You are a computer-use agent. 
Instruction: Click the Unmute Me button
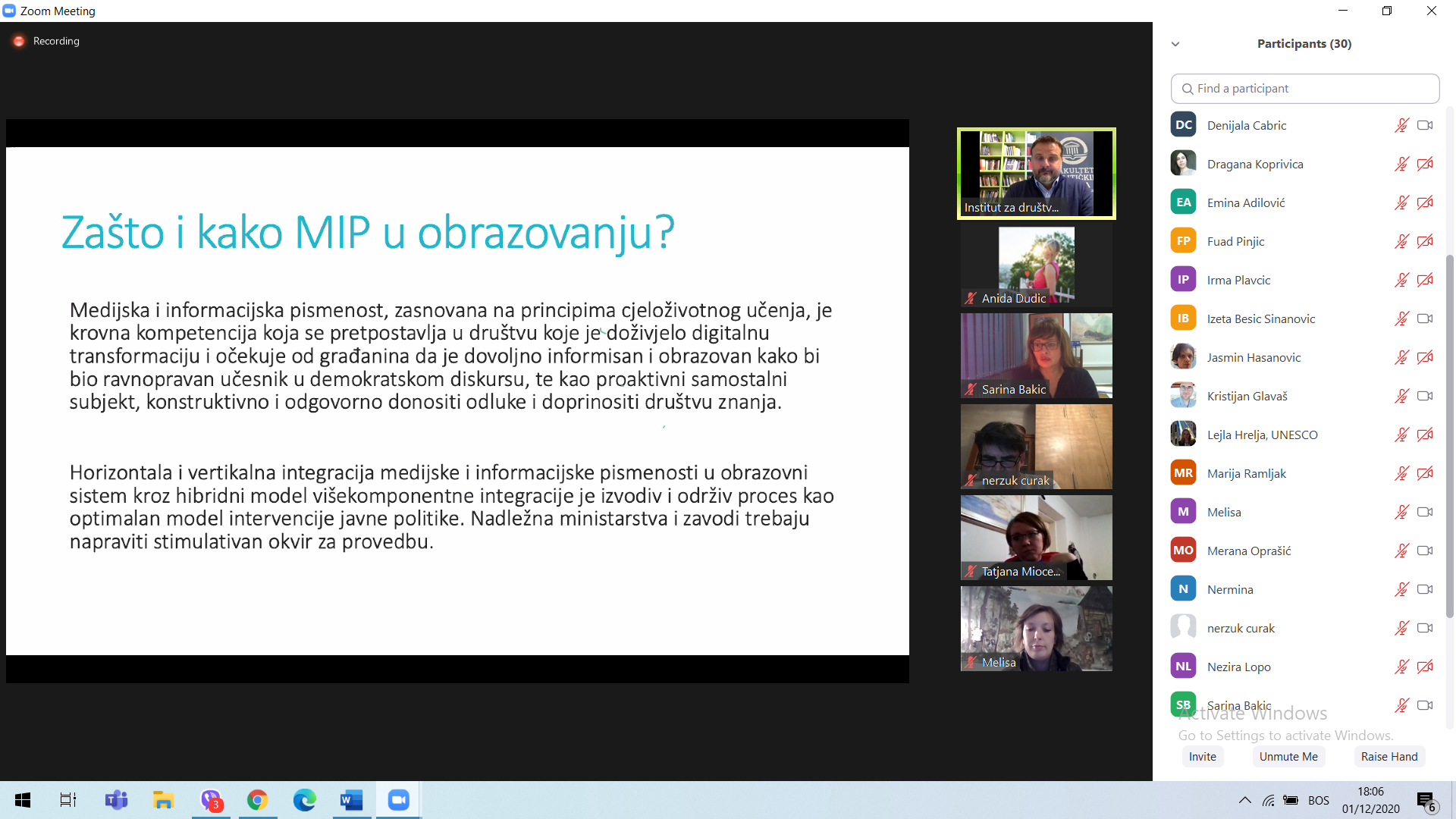1288,757
